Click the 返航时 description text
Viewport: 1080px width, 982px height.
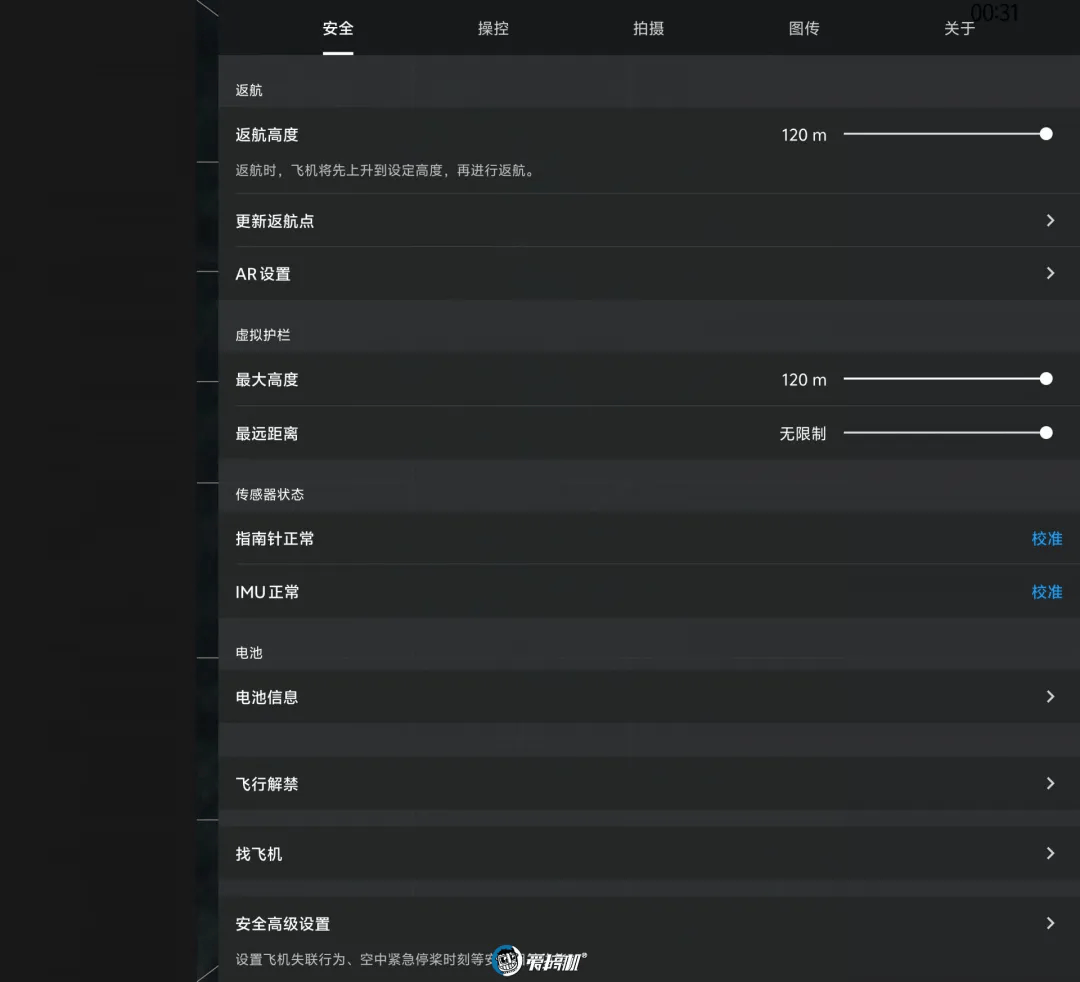[x=386, y=170]
